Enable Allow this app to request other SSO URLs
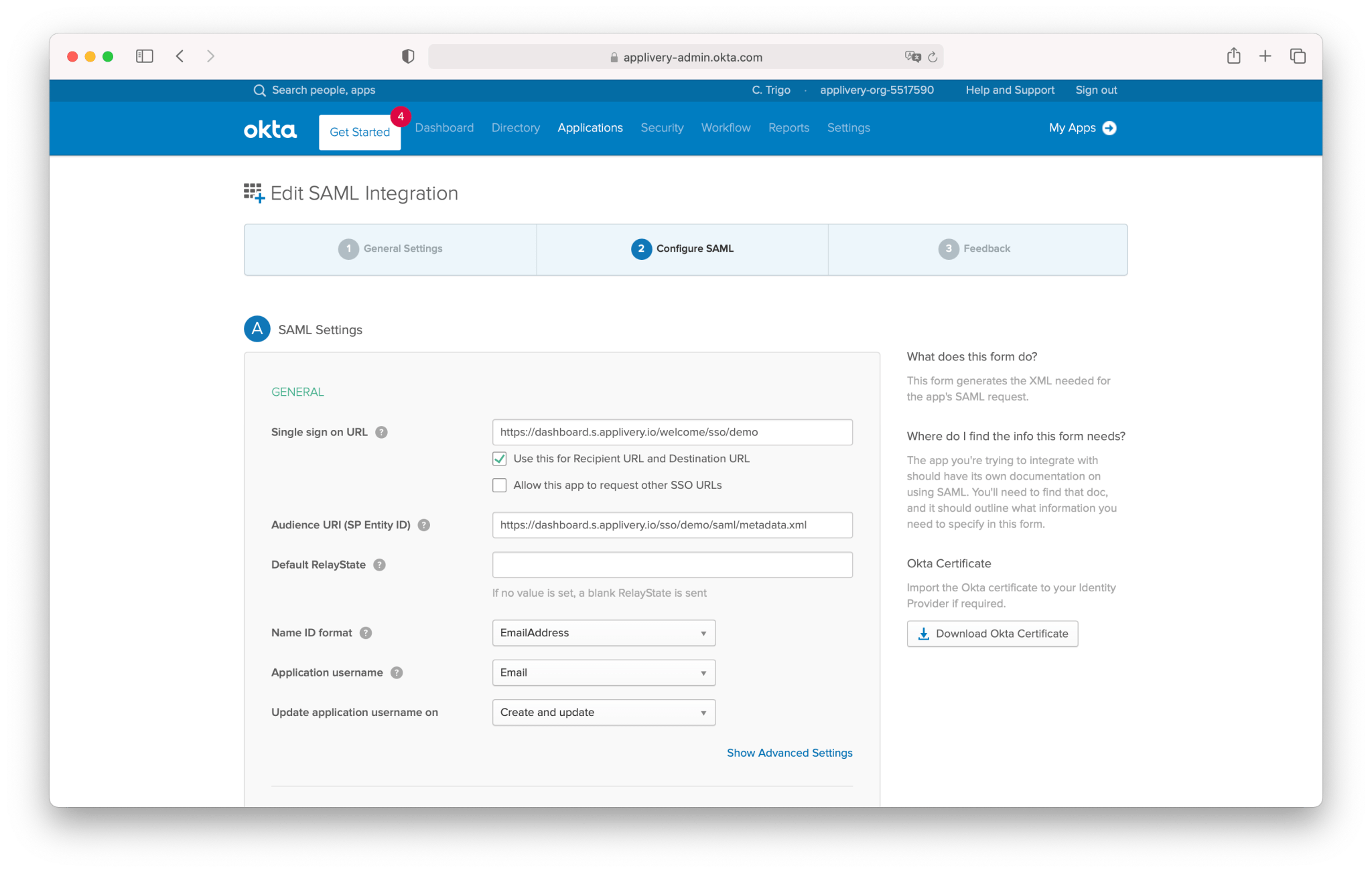The image size is (1372, 872). click(x=499, y=486)
